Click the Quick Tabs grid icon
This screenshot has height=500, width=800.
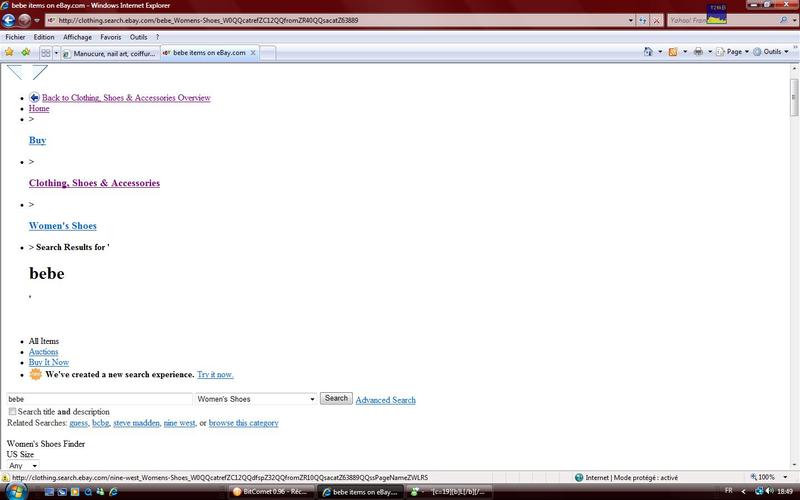tap(46, 53)
